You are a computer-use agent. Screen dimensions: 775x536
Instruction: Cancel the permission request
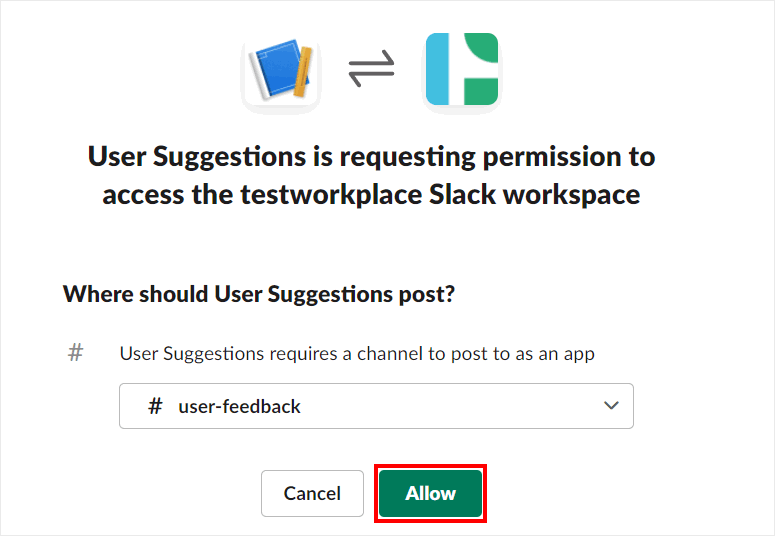point(312,493)
